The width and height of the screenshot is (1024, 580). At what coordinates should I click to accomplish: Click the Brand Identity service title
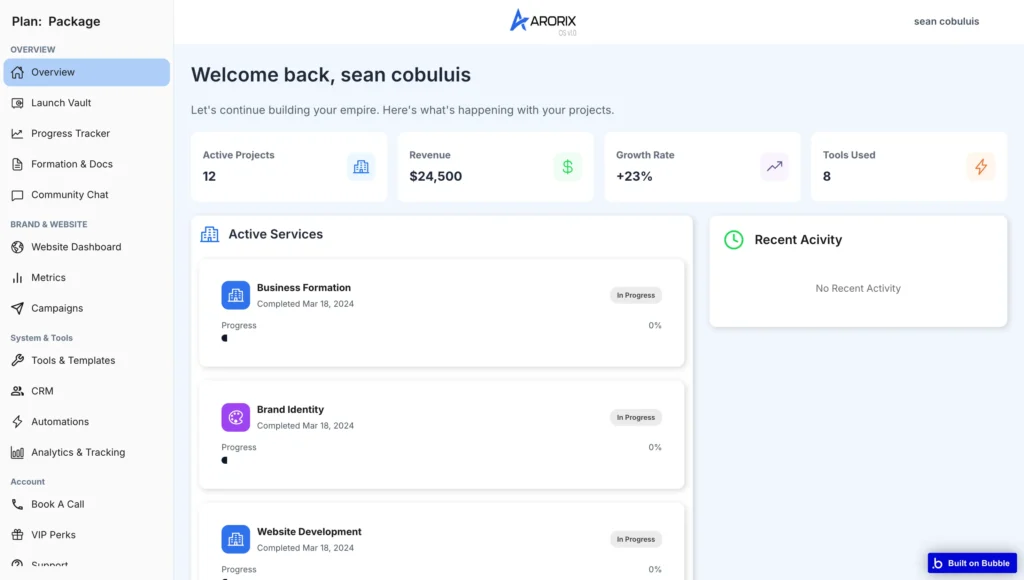pos(290,410)
